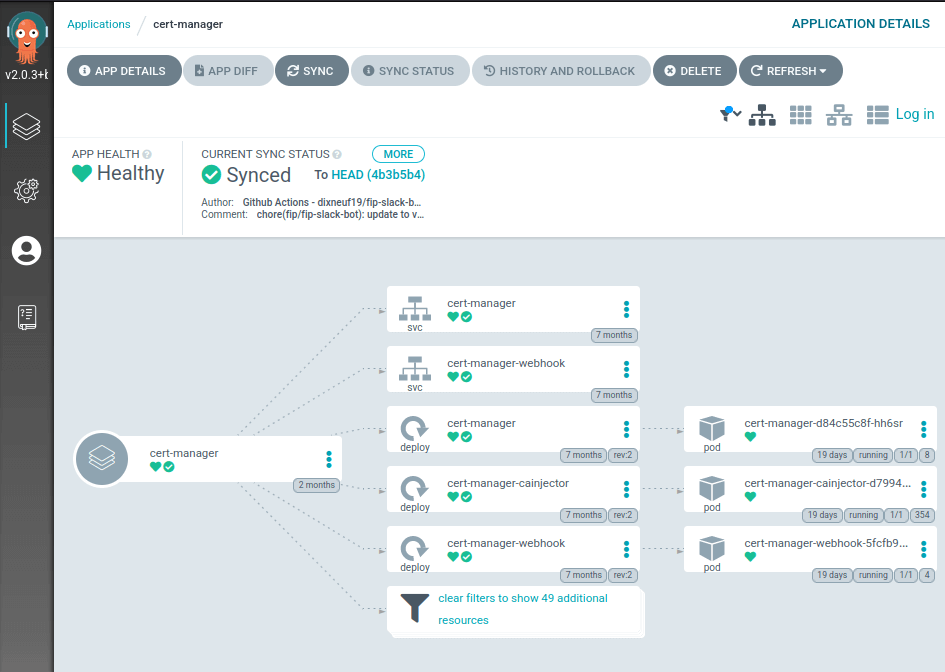
Task: Open the User Info sidebar icon
Action: (x=27, y=251)
